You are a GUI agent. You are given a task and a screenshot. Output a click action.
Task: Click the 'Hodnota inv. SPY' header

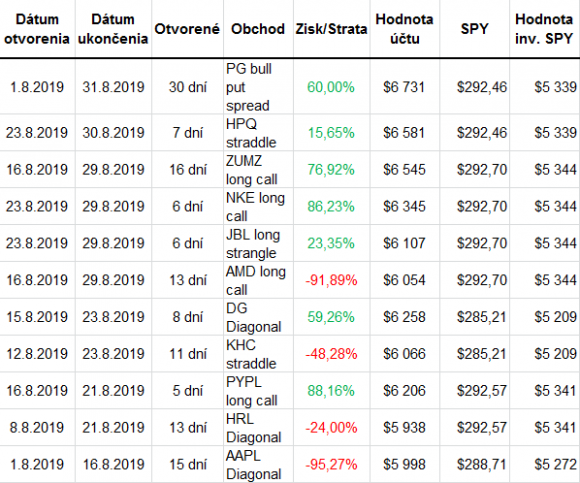(x=544, y=29)
